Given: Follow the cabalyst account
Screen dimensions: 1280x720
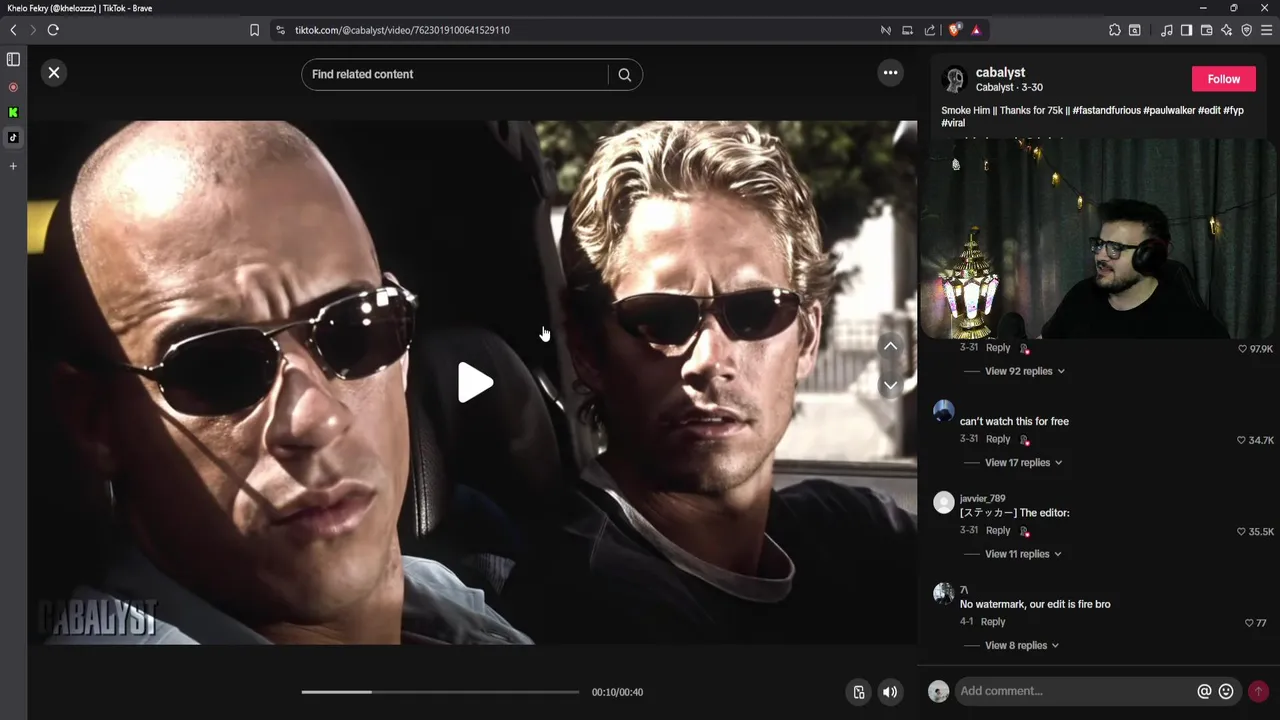Looking at the screenshot, I should pyautogui.click(x=1223, y=79).
